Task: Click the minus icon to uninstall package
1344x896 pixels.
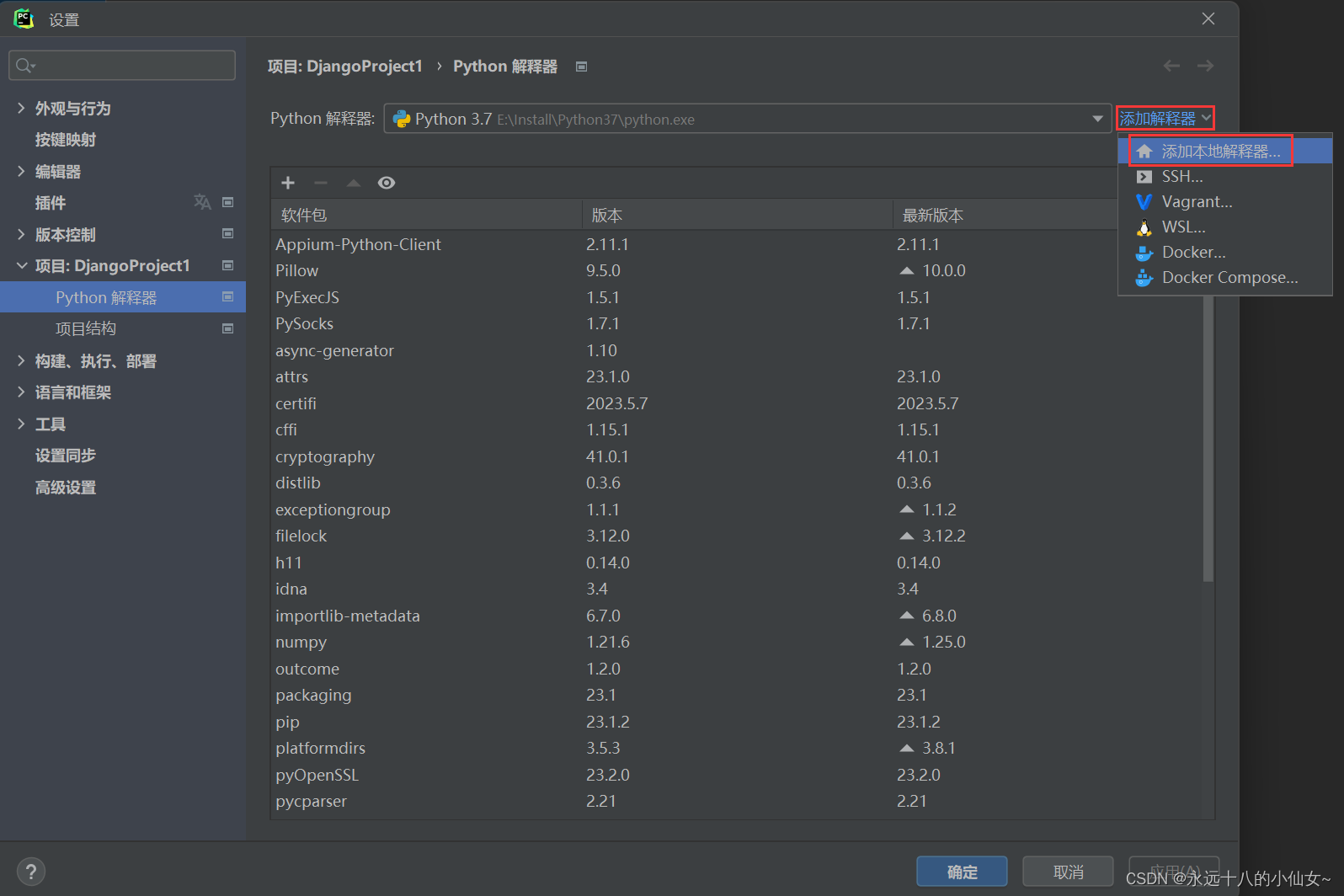Action: 321,183
